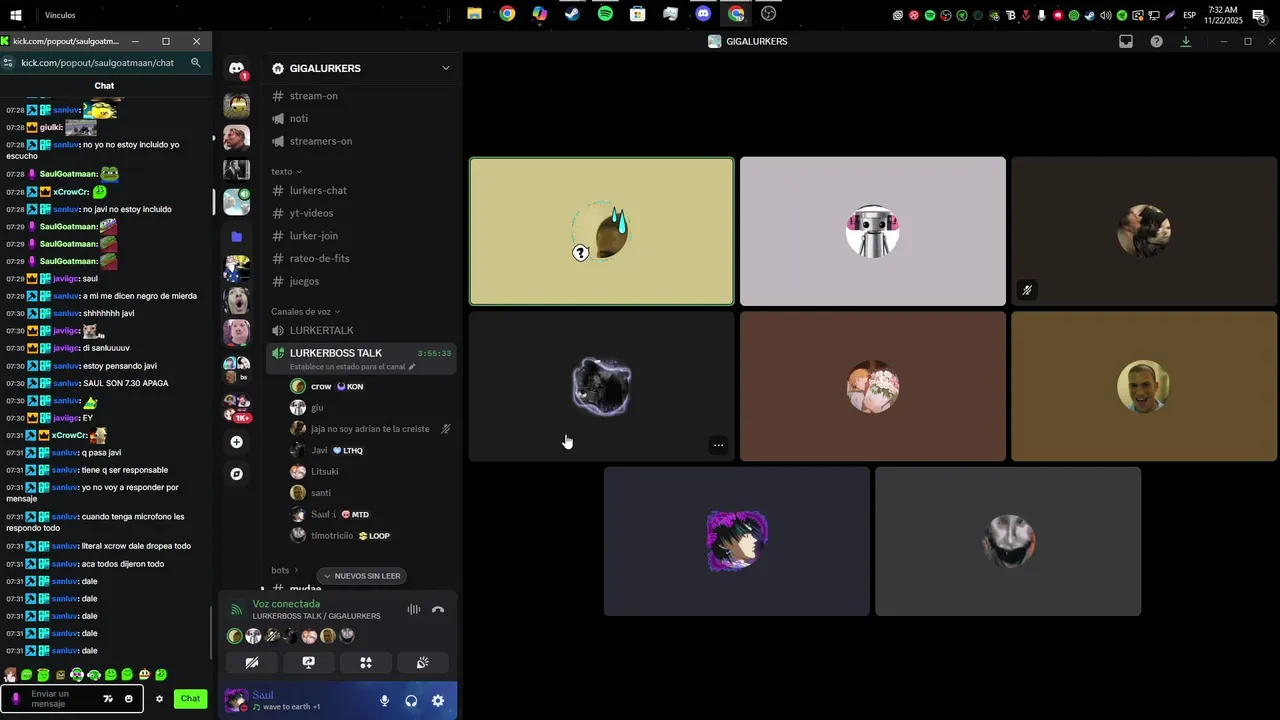1280x720 pixels.
Task: Click the smiling man avatar video tile
Action: [x=1144, y=386]
